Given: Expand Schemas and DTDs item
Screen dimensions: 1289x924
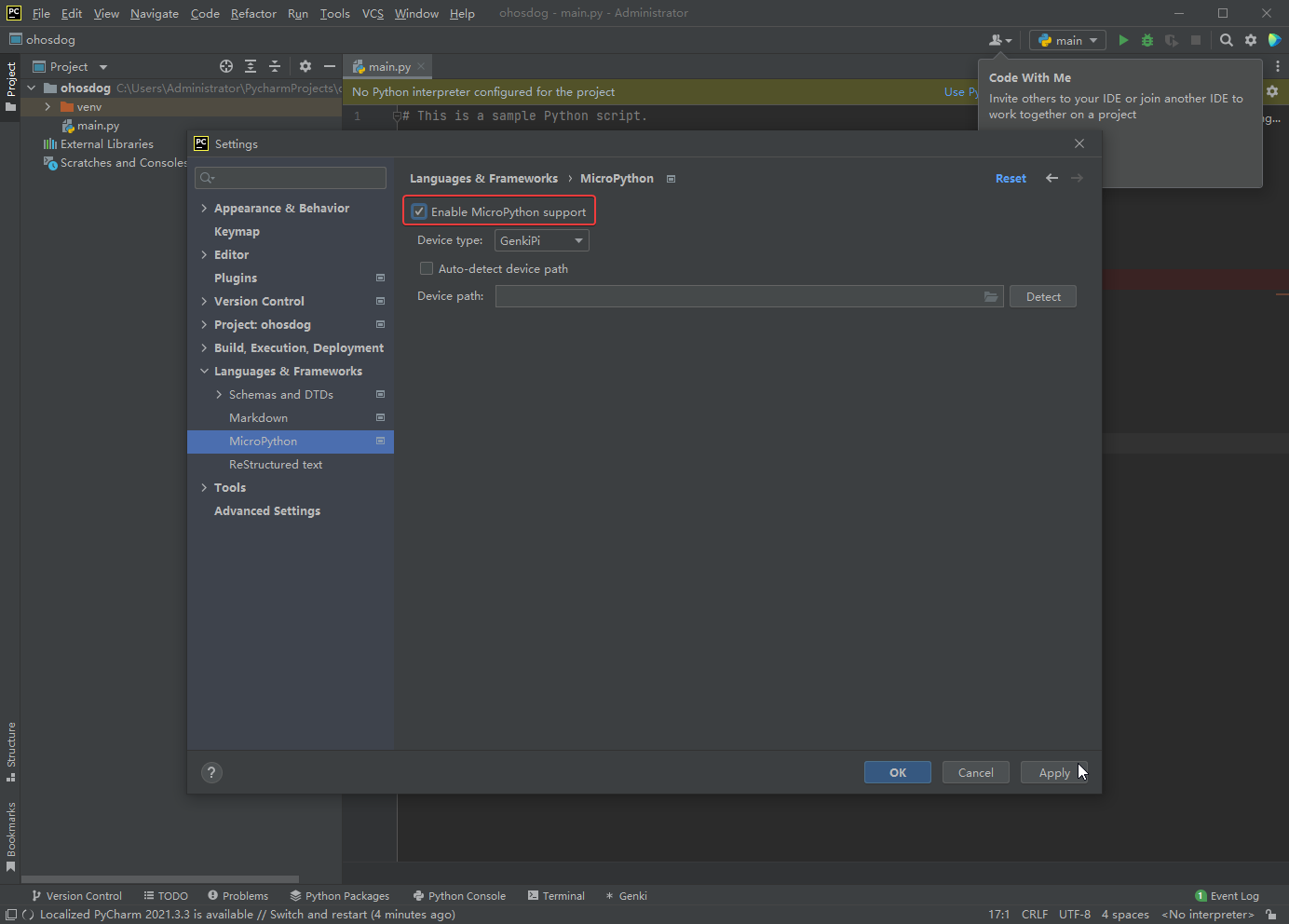Looking at the screenshot, I should coord(219,395).
